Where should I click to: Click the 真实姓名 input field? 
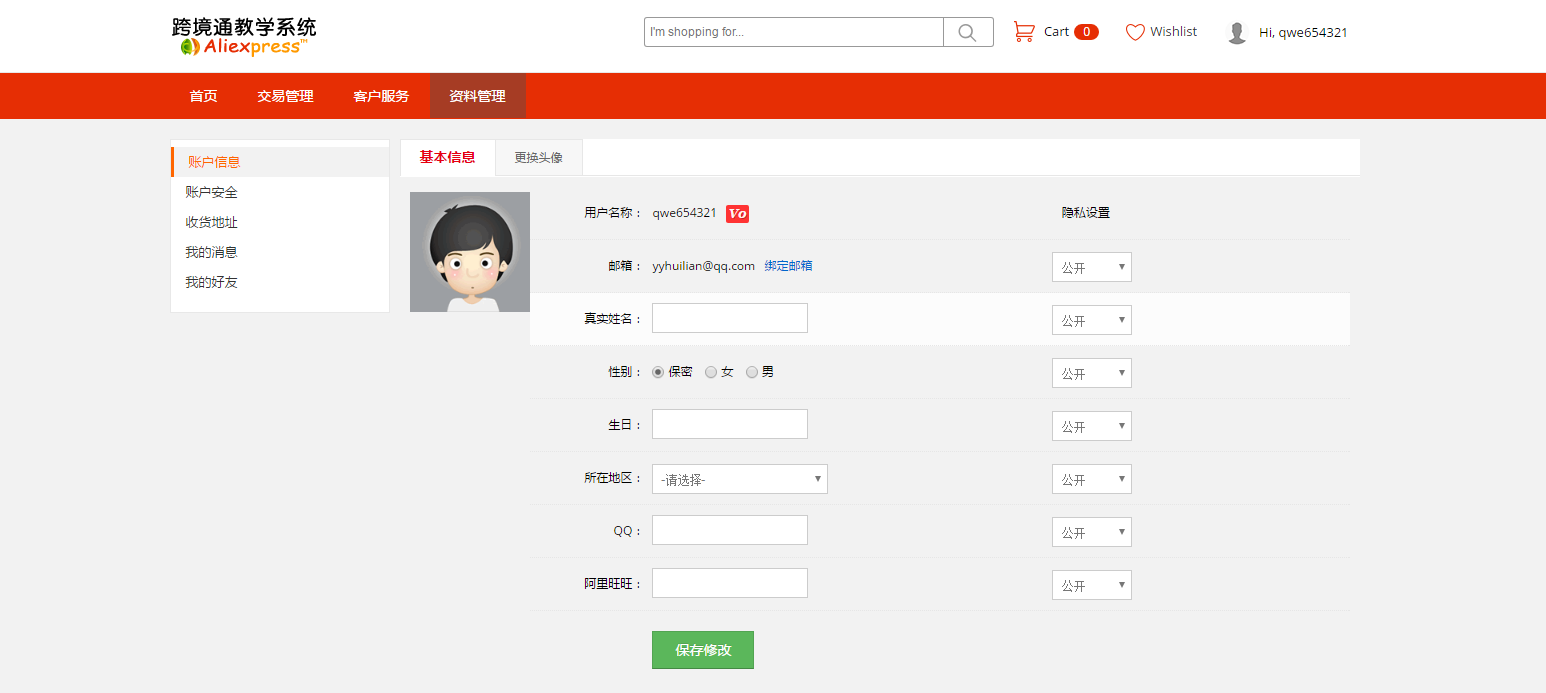pos(729,318)
